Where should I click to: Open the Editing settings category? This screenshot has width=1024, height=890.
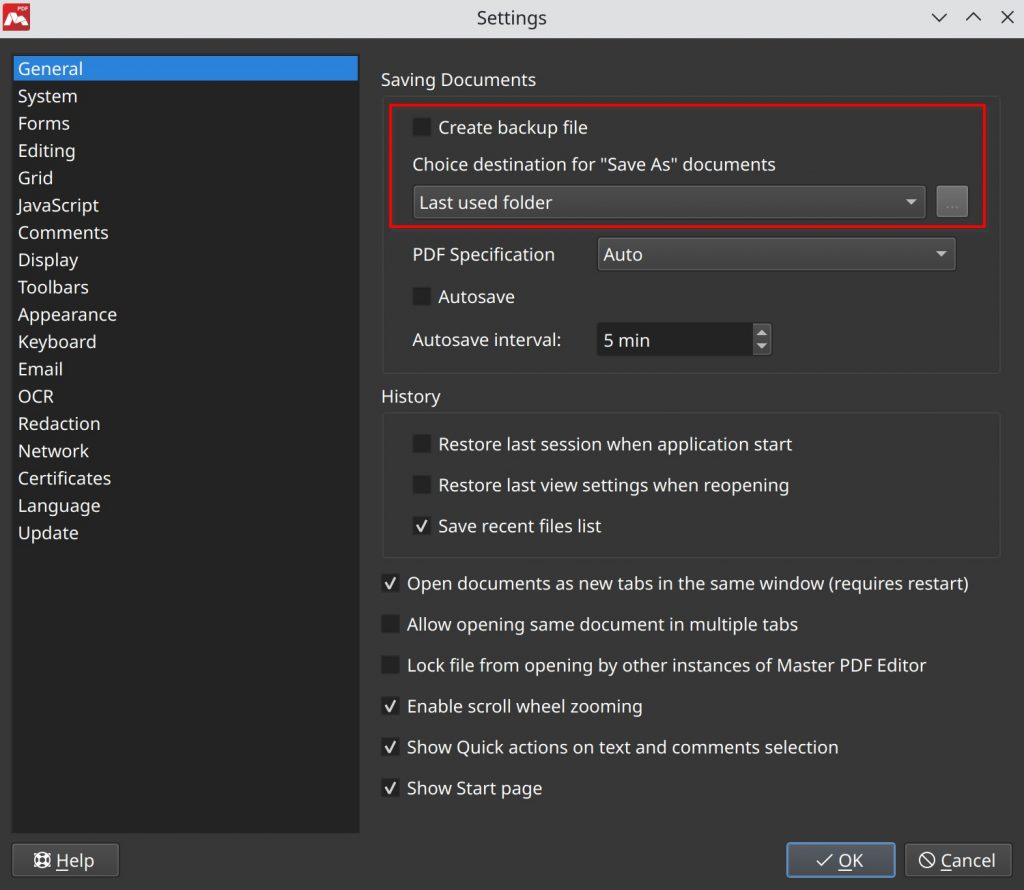185,151
